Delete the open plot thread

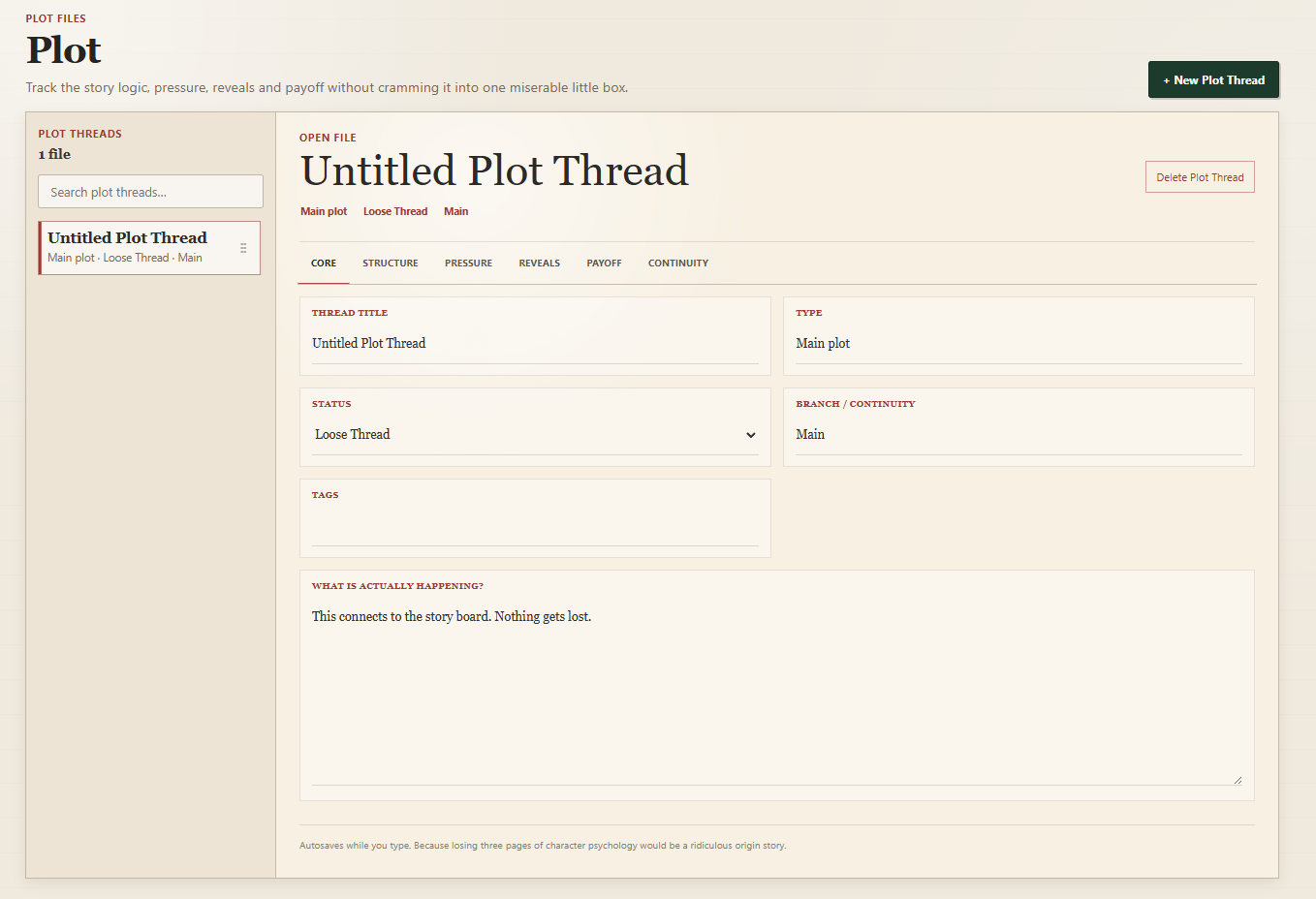[x=1200, y=177]
